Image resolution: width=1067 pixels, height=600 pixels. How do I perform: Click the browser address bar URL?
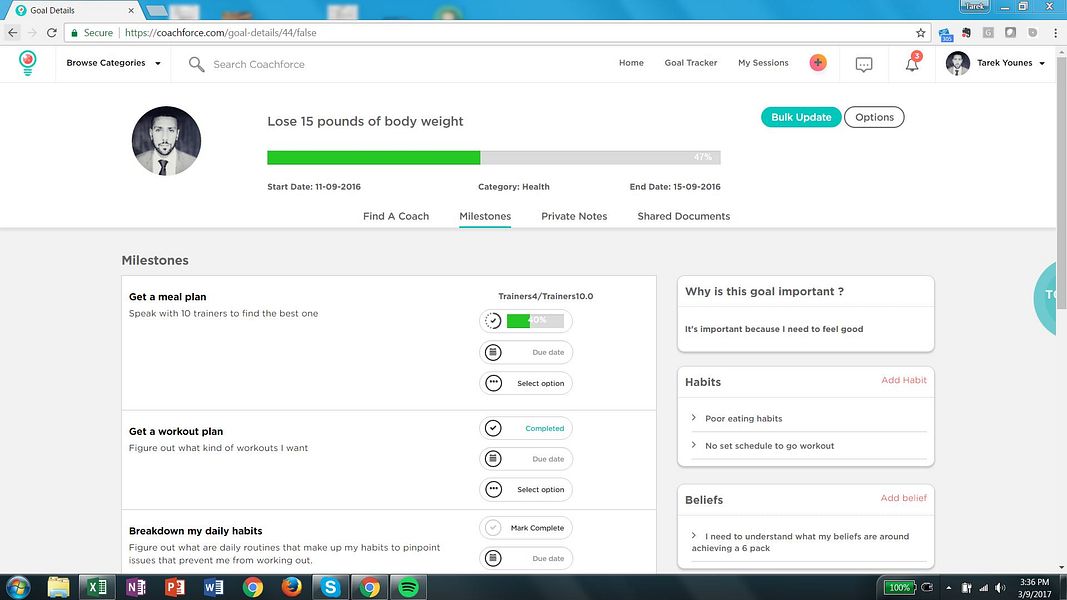coord(220,33)
